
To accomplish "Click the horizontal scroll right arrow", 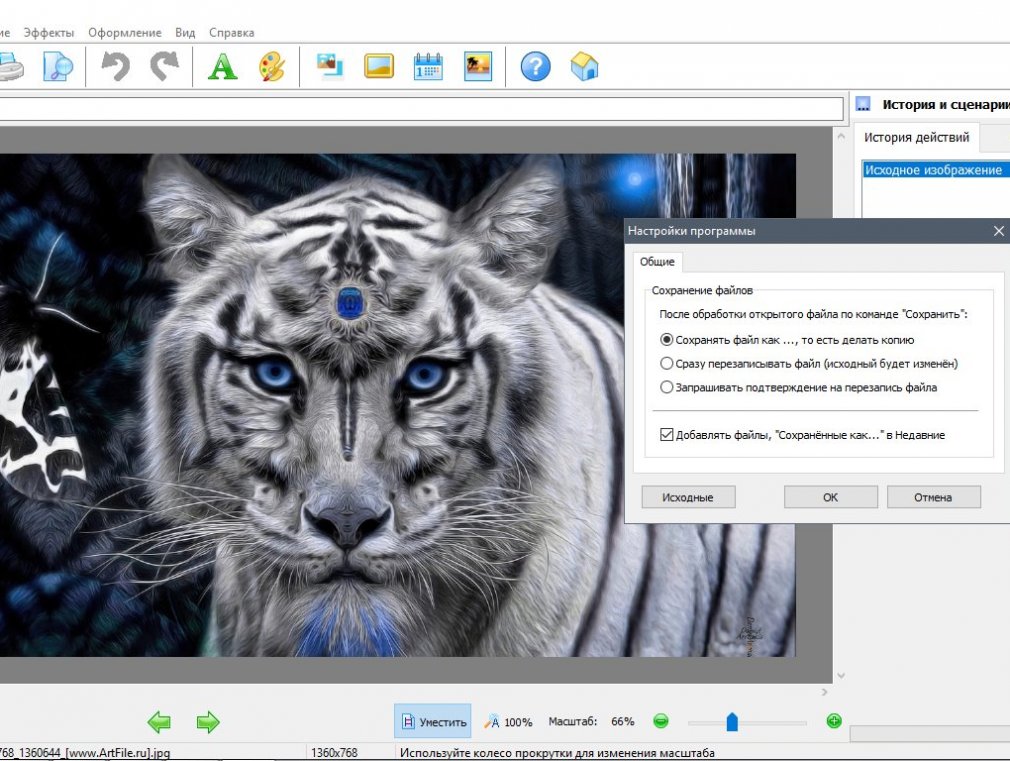I will [824, 691].
